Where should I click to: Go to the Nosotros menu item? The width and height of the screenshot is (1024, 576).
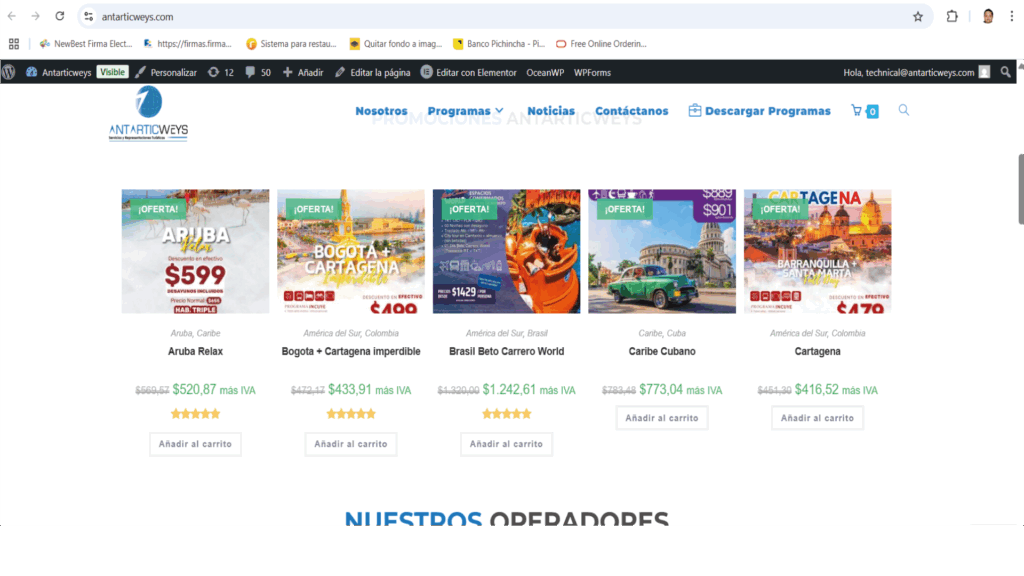[381, 111]
